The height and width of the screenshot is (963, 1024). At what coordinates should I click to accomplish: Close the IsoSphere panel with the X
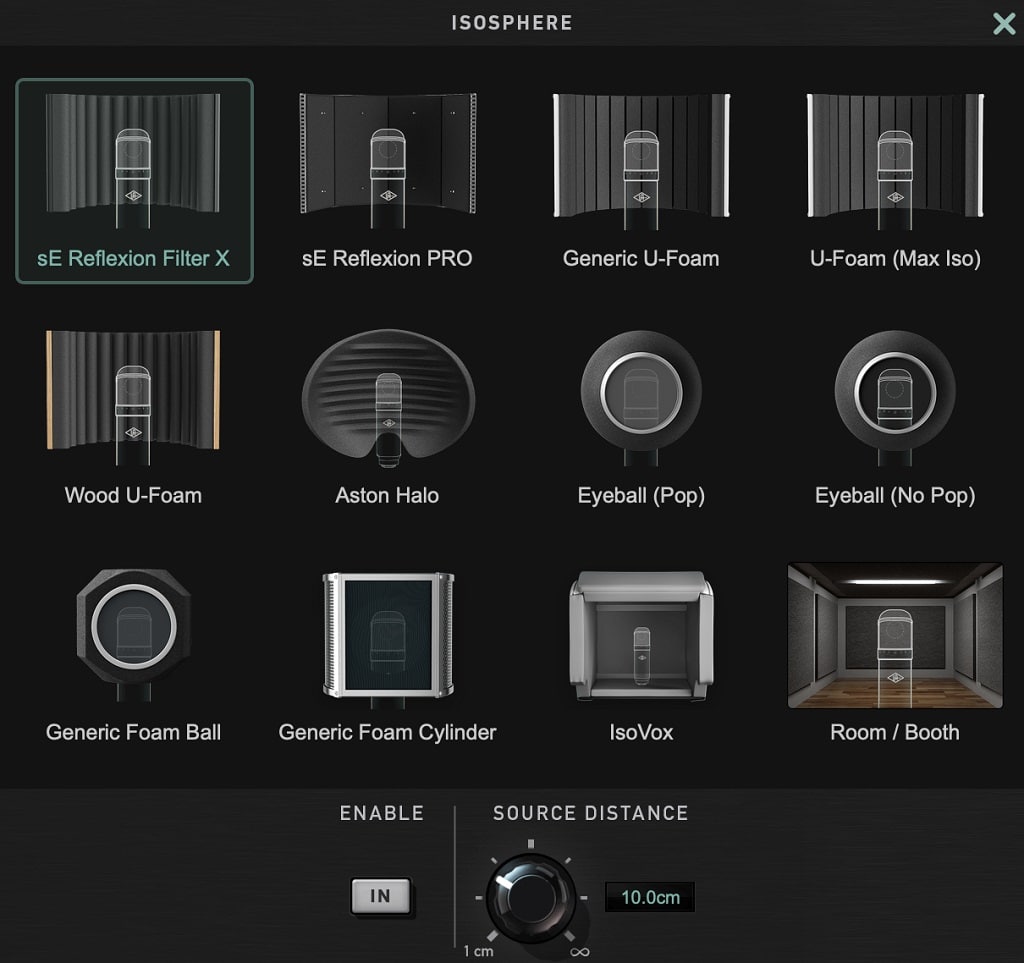1004,24
